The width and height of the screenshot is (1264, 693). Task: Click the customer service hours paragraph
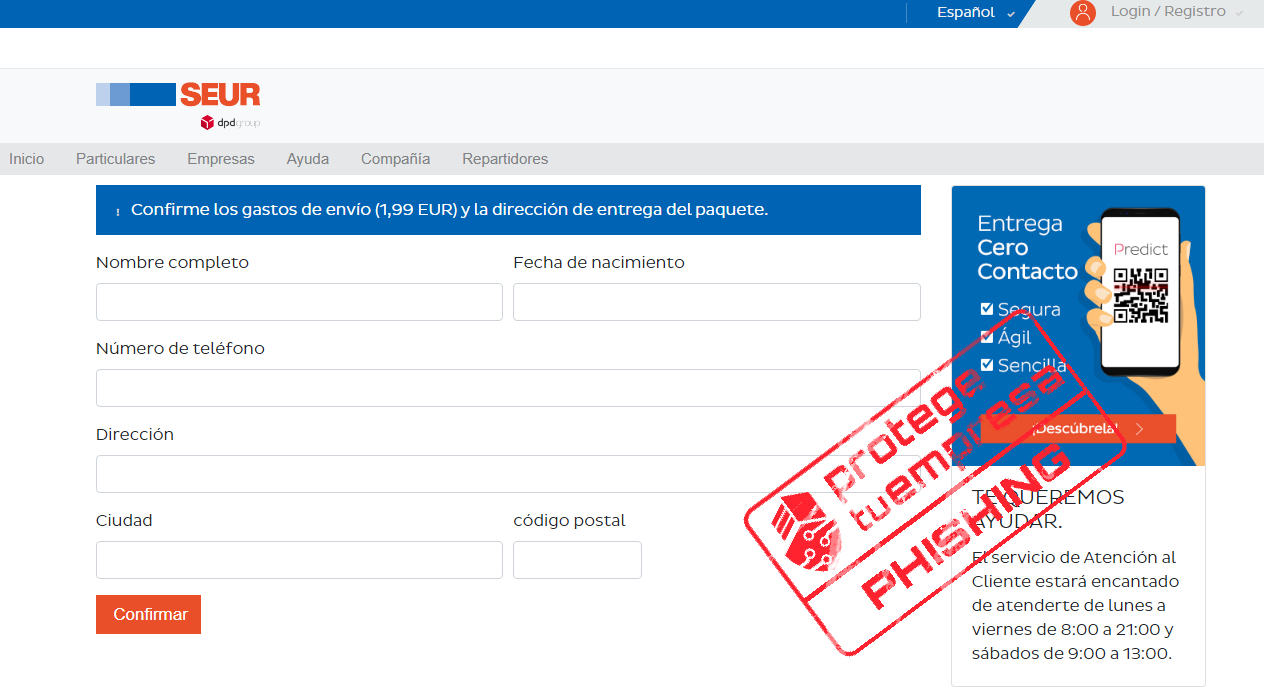pos(1075,605)
